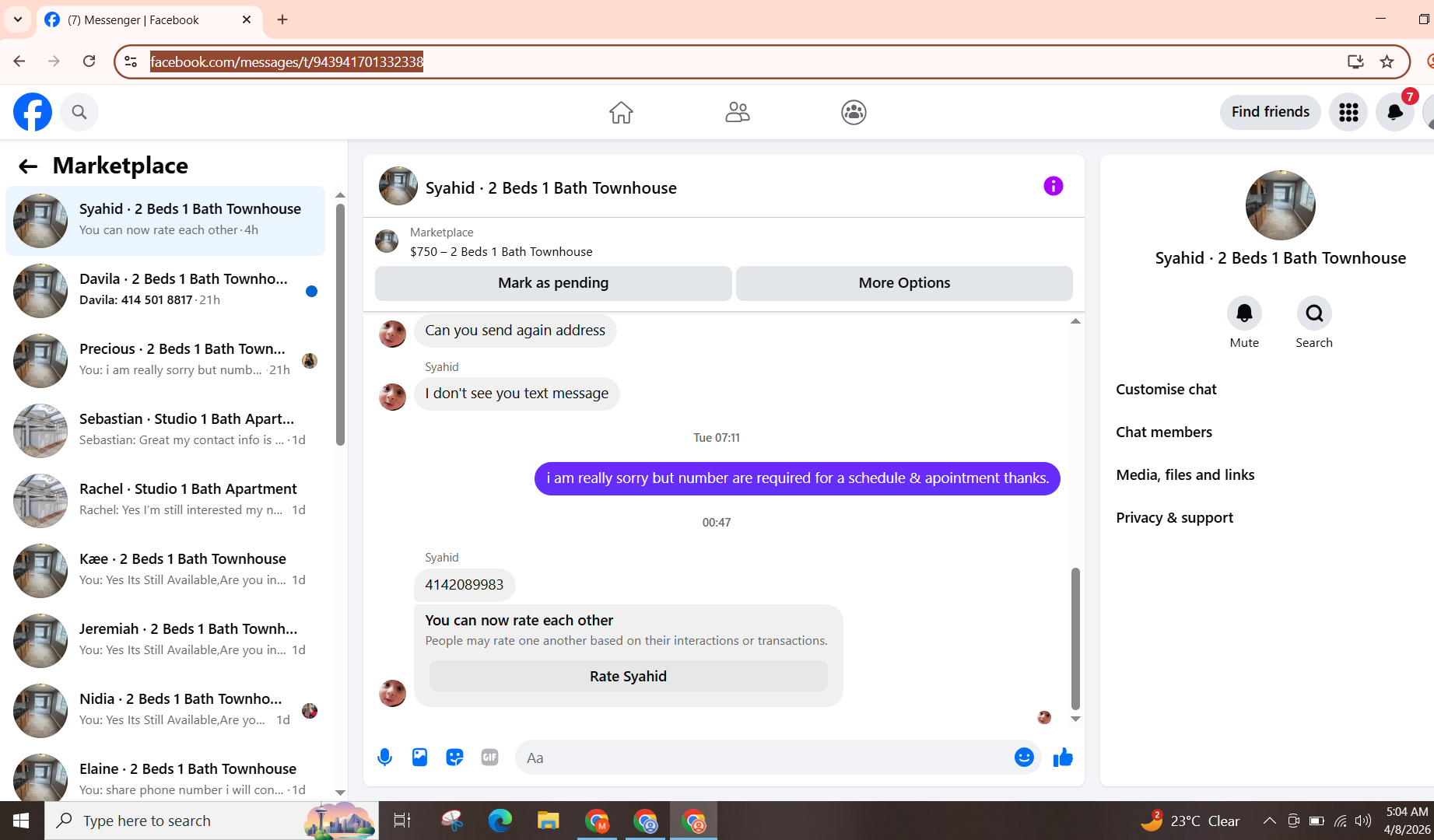1434x840 pixels.
Task: Click the chat messages scrollbar thumb
Action: (x=1075, y=638)
